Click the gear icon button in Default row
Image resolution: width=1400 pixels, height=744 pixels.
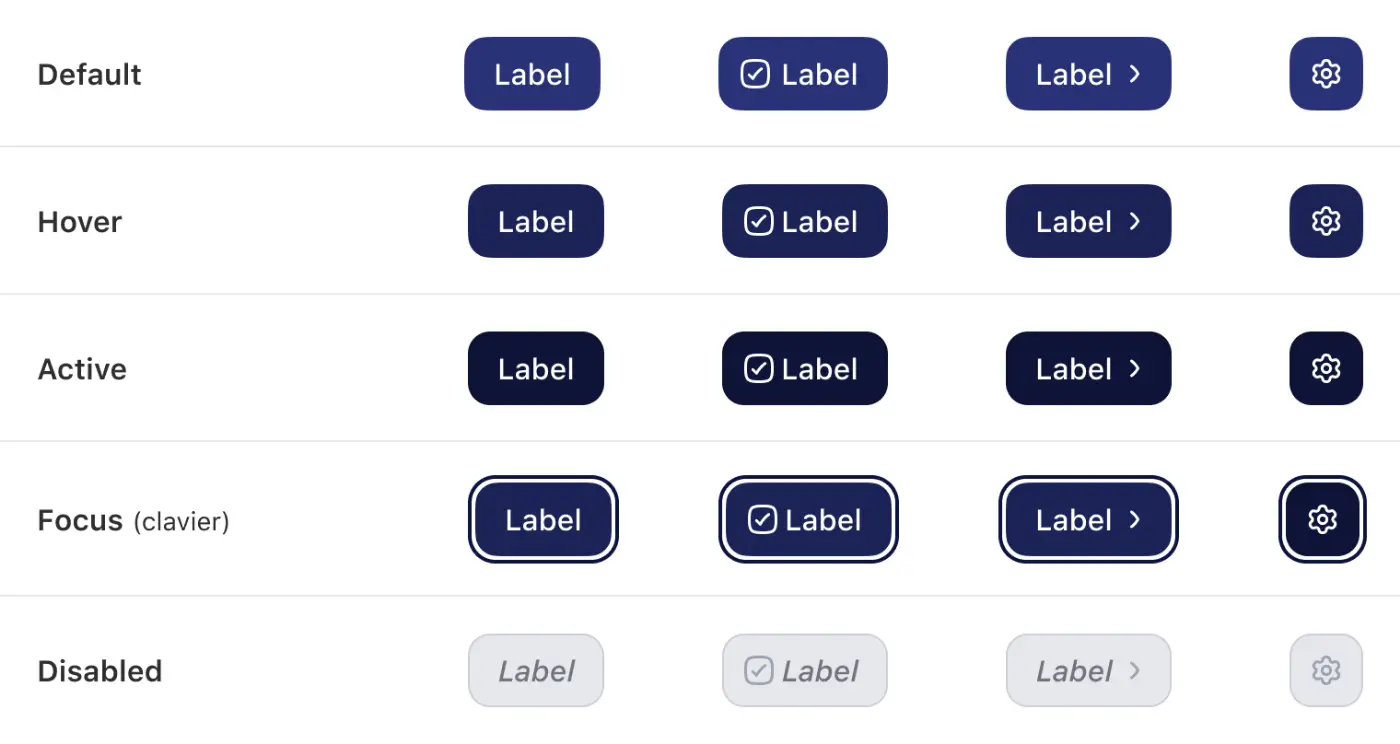coord(1326,74)
